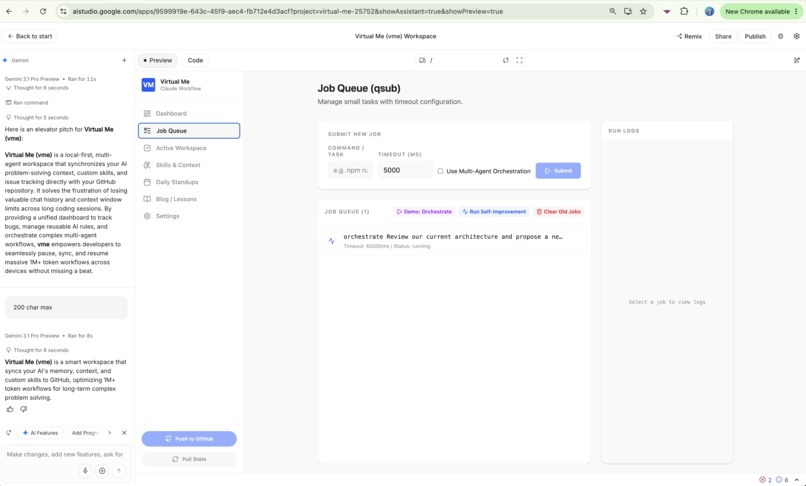The width and height of the screenshot is (806, 486).
Task: Click Demo: Orchestrate button
Action: point(424,211)
